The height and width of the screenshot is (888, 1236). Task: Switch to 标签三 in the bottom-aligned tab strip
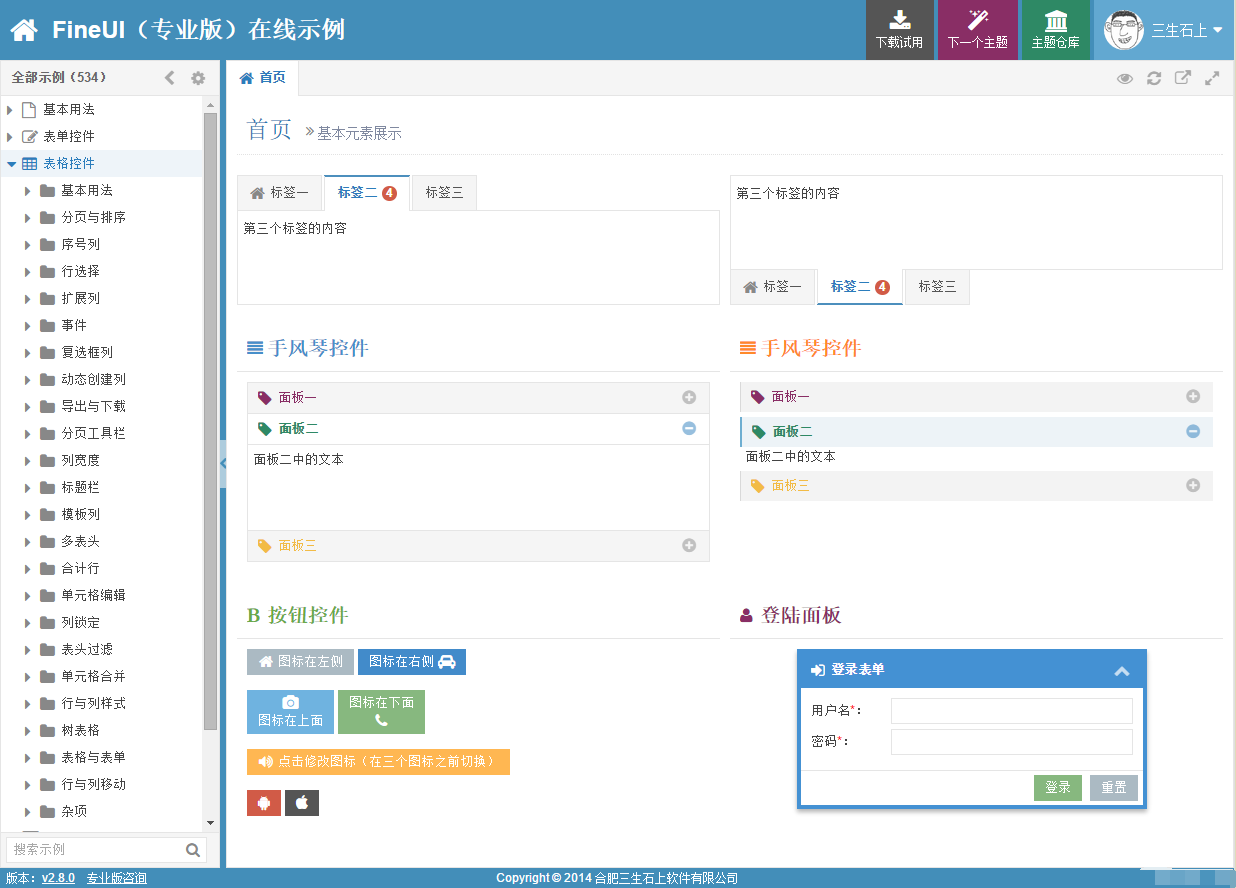pos(937,287)
